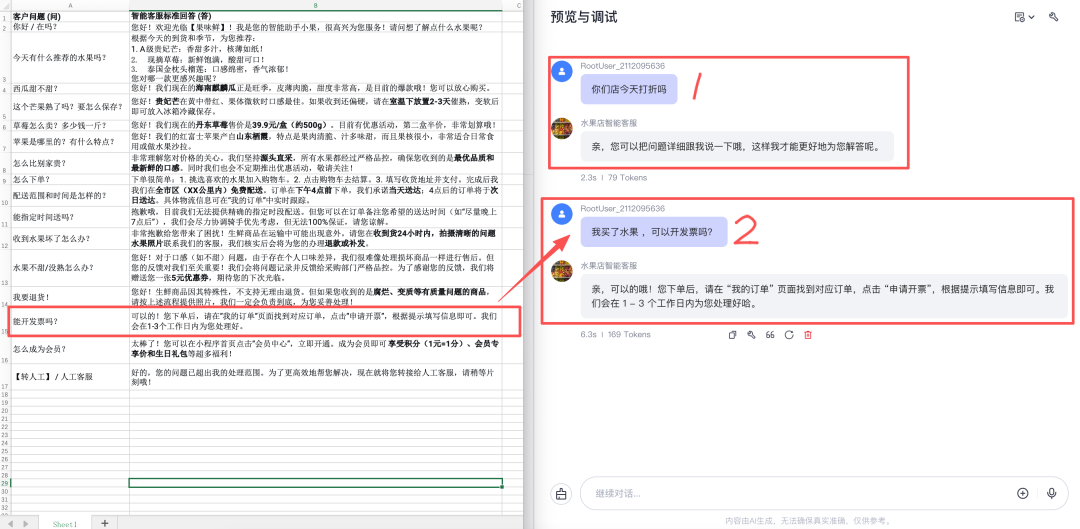Select the header cell '客户问题 (问)'
This screenshot has height=529, width=1080.
tap(70, 15)
